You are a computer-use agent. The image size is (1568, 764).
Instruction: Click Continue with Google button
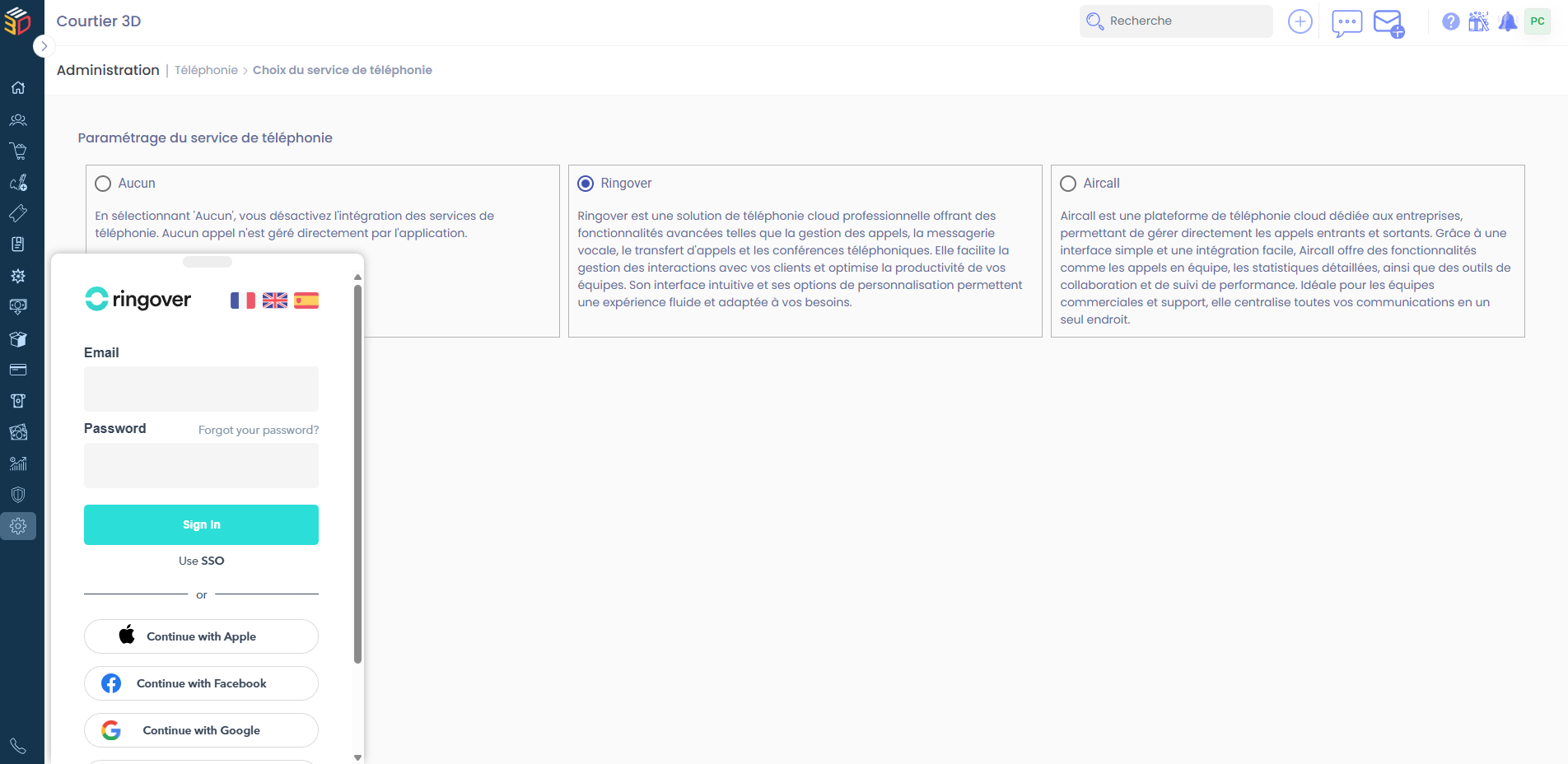pyautogui.click(x=201, y=730)
